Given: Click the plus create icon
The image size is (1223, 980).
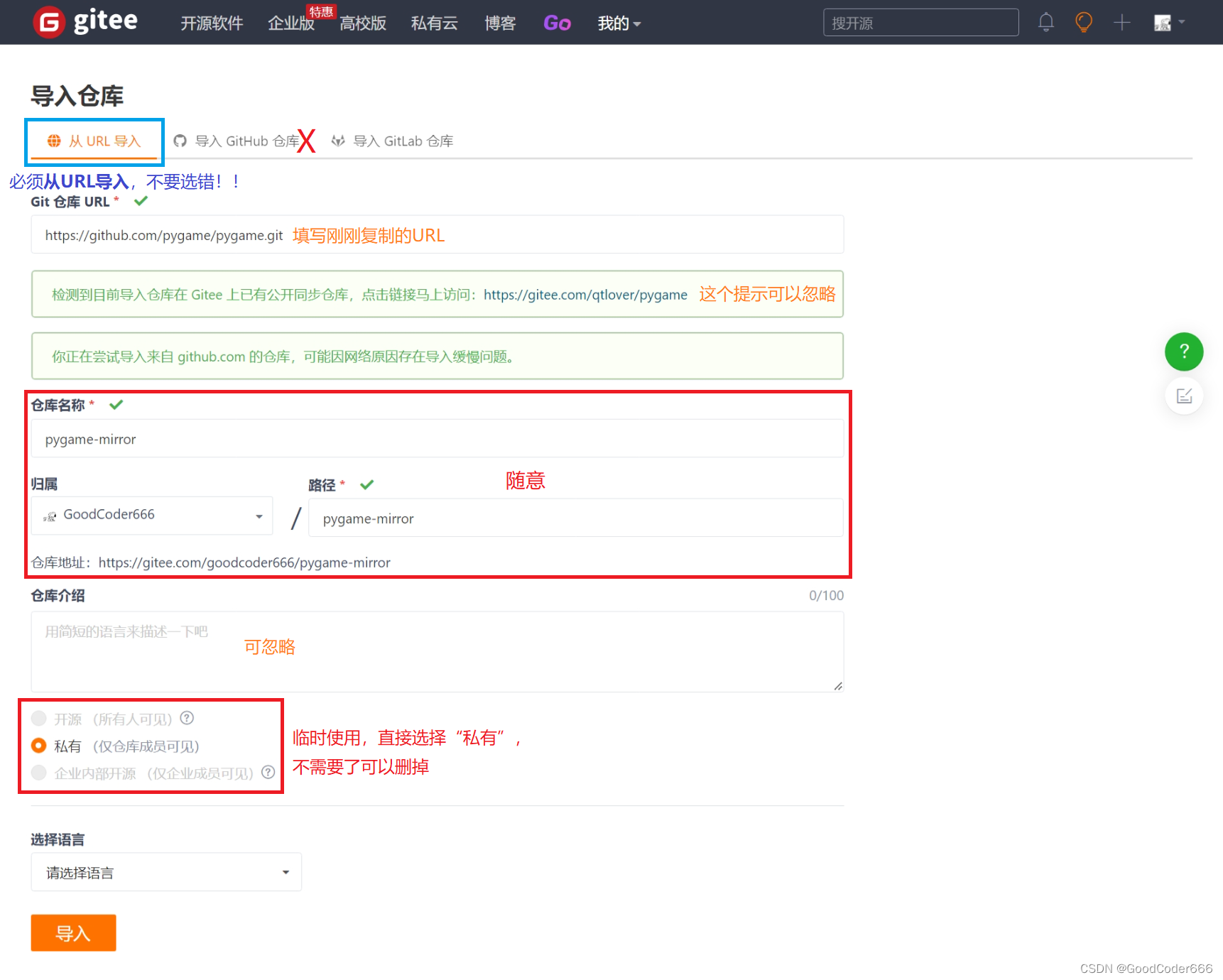Looking at the screenshot, I should pyautogui.click(x=1122, y=23).
